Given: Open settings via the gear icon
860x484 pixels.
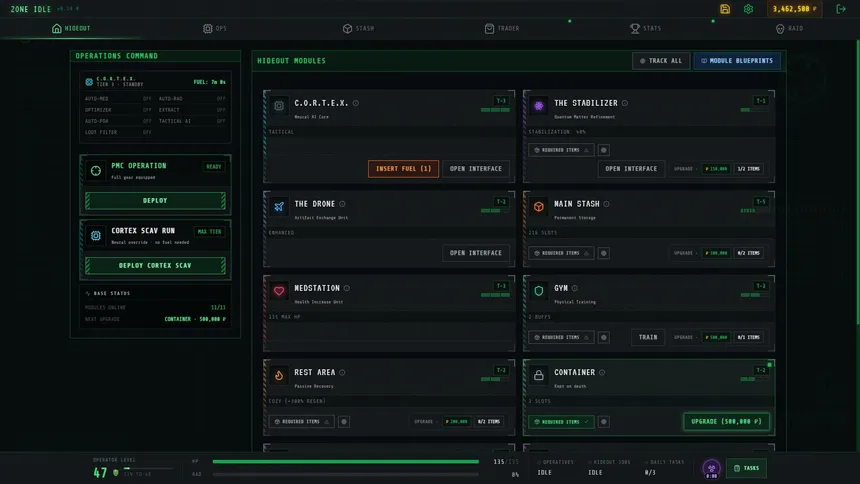Looking at the screenshot, I should pos(748,9).
